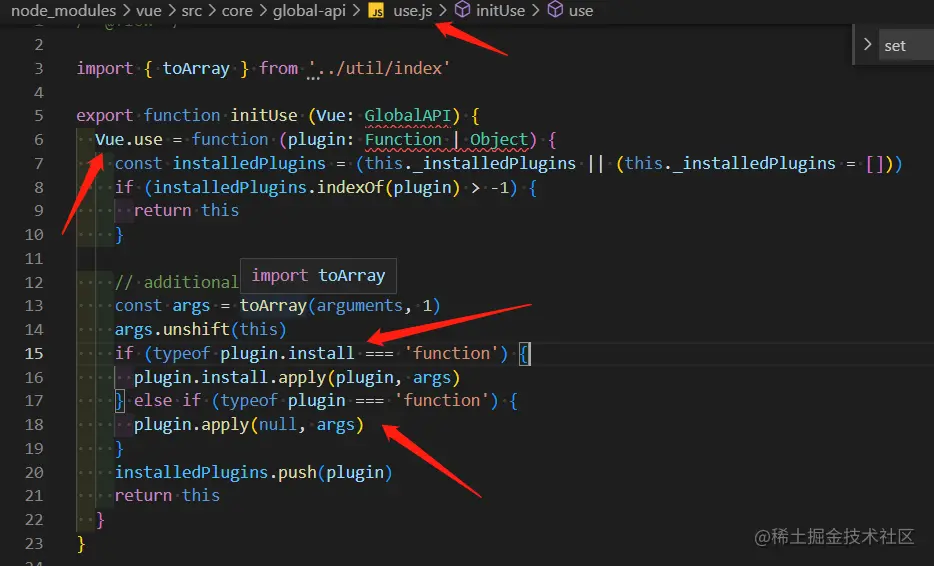Open the core breadcrumb segment
The height and width of the screenshot is (566, 934).
[237, 11]
